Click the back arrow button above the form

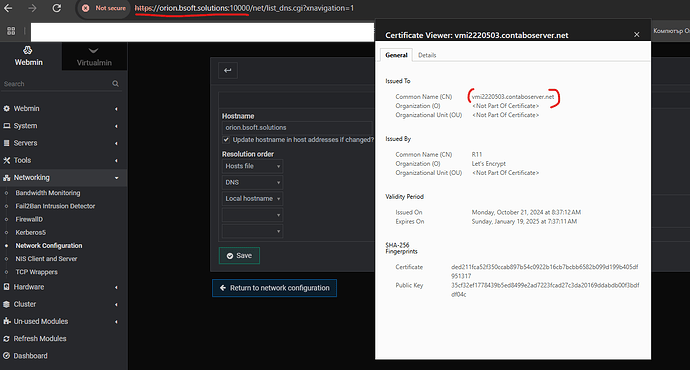228,70
